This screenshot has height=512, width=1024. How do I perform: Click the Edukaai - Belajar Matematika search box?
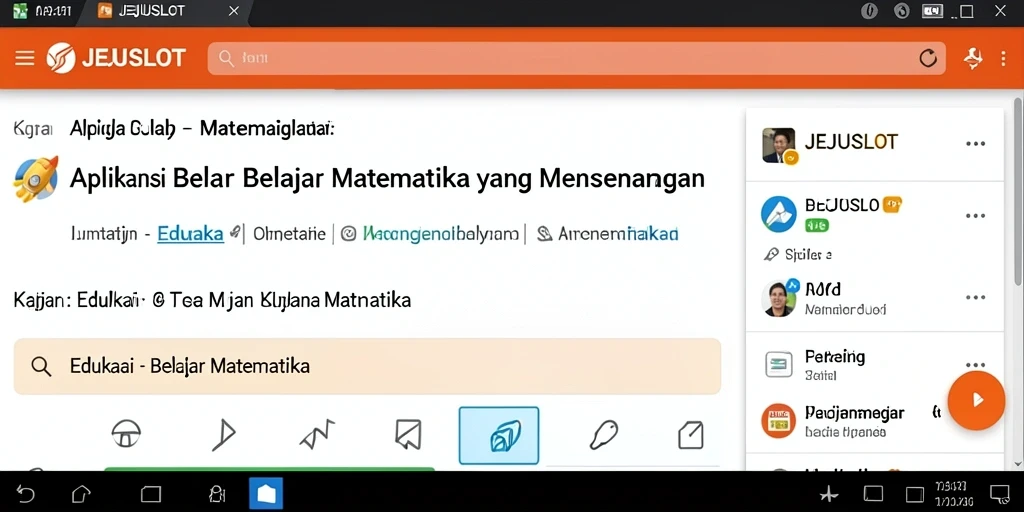pyautogui.click(x=367, y=366)
